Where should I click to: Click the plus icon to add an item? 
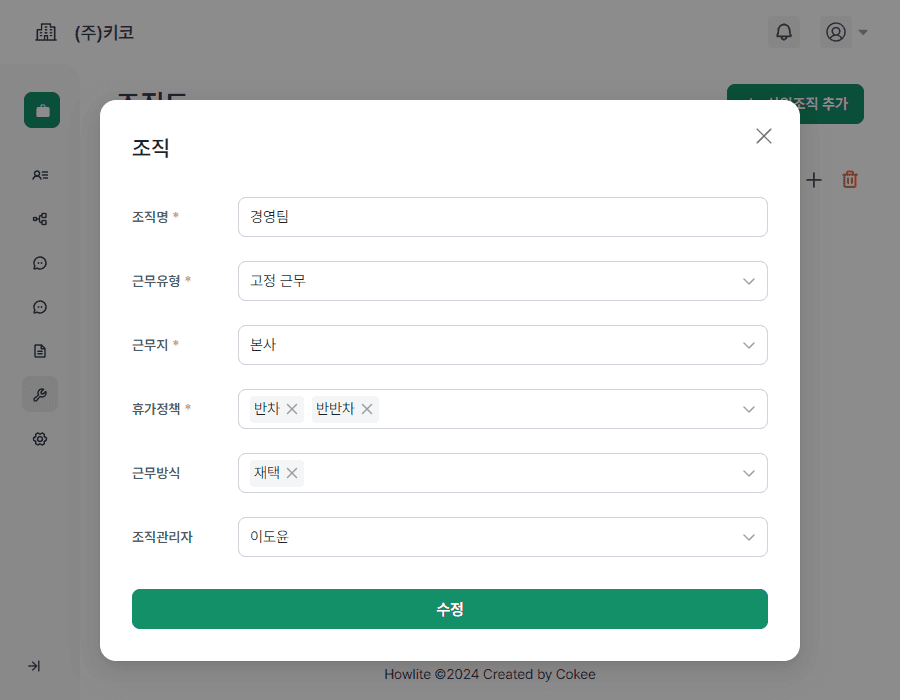coord(814,180)
